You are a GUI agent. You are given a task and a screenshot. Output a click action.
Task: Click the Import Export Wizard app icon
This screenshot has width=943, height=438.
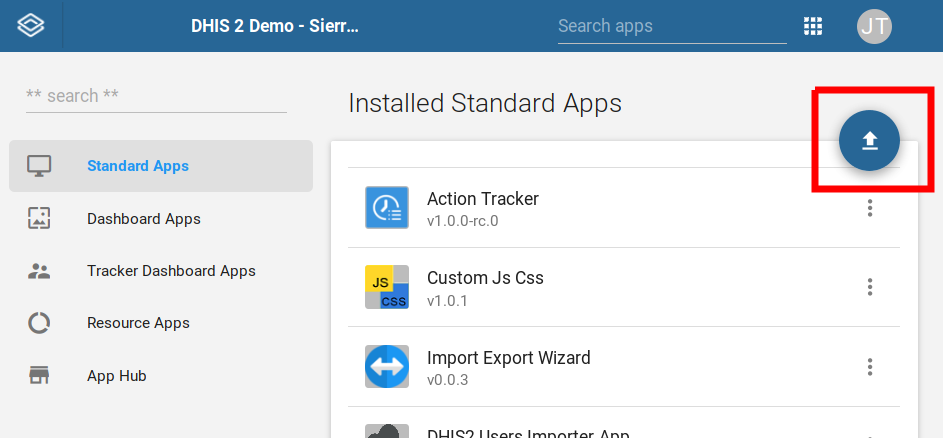[x=387, y=366]
